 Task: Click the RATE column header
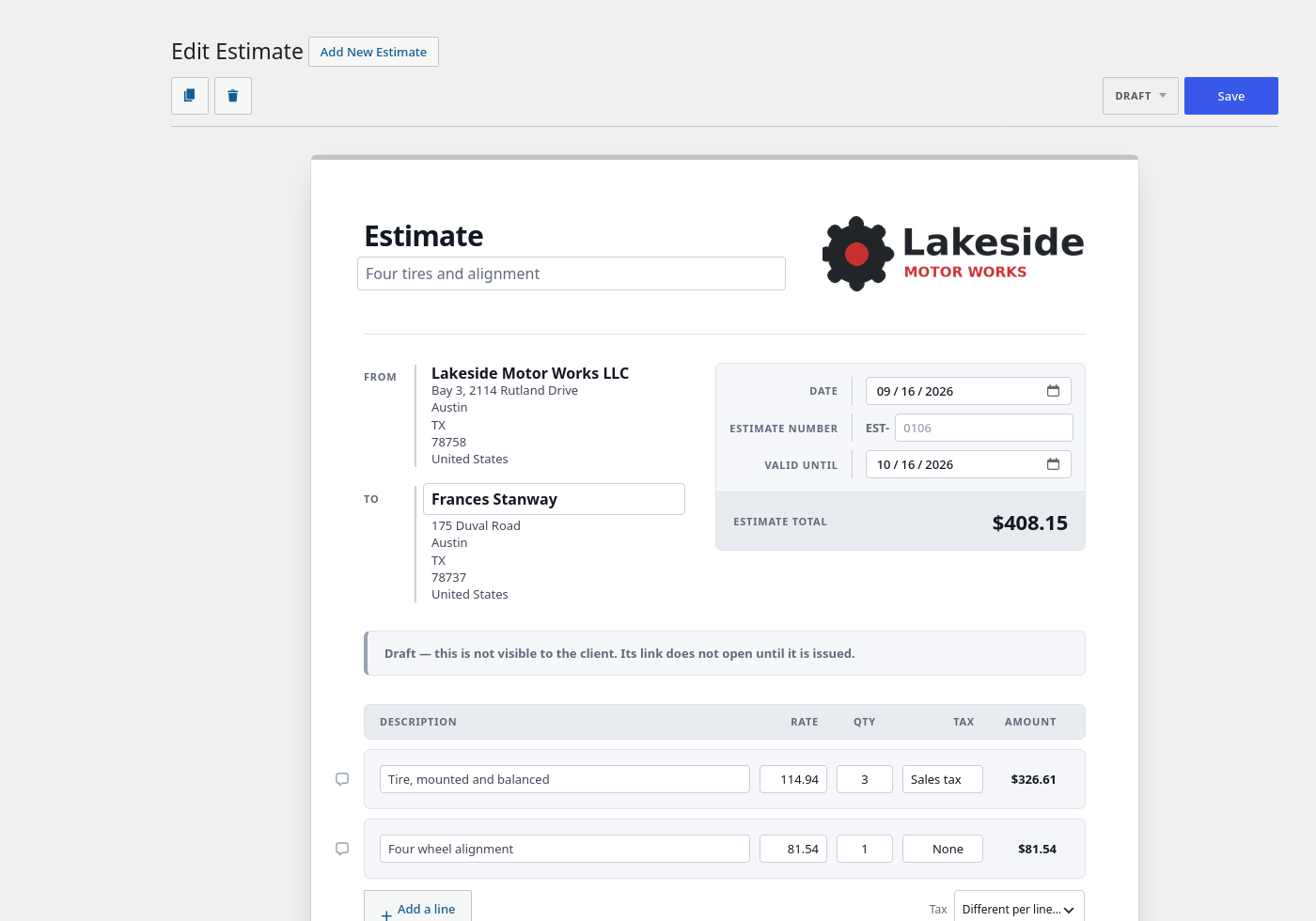tap(805, 722)
